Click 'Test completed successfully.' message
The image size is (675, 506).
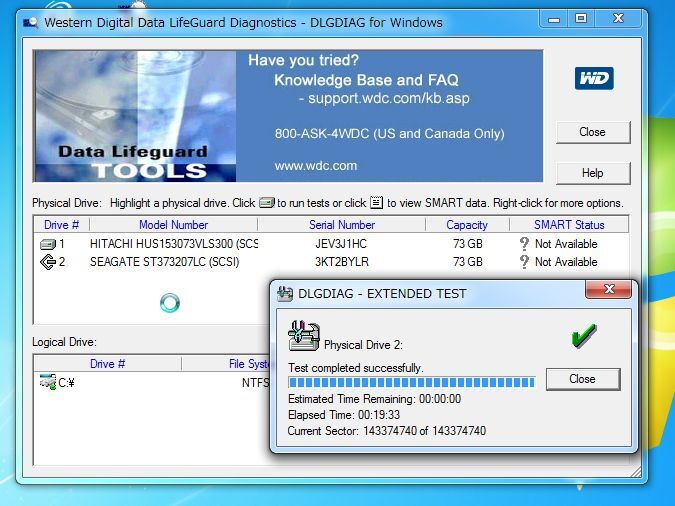356,368
